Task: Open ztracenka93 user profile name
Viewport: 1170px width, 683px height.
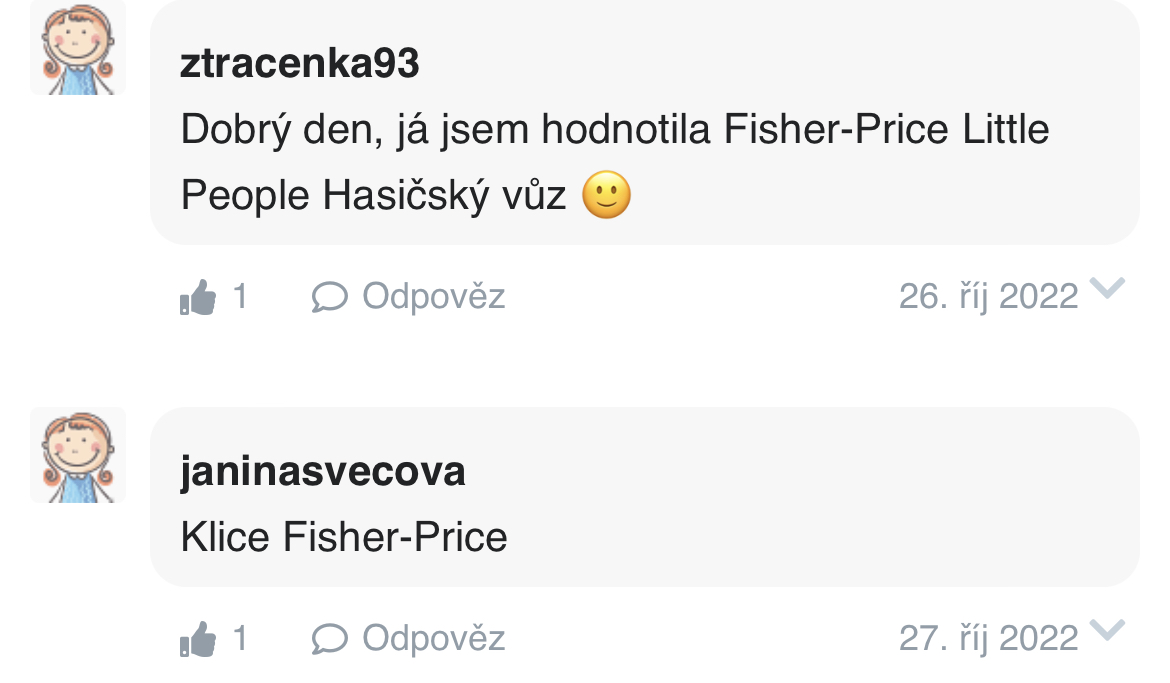Action: tap(300, 64)
